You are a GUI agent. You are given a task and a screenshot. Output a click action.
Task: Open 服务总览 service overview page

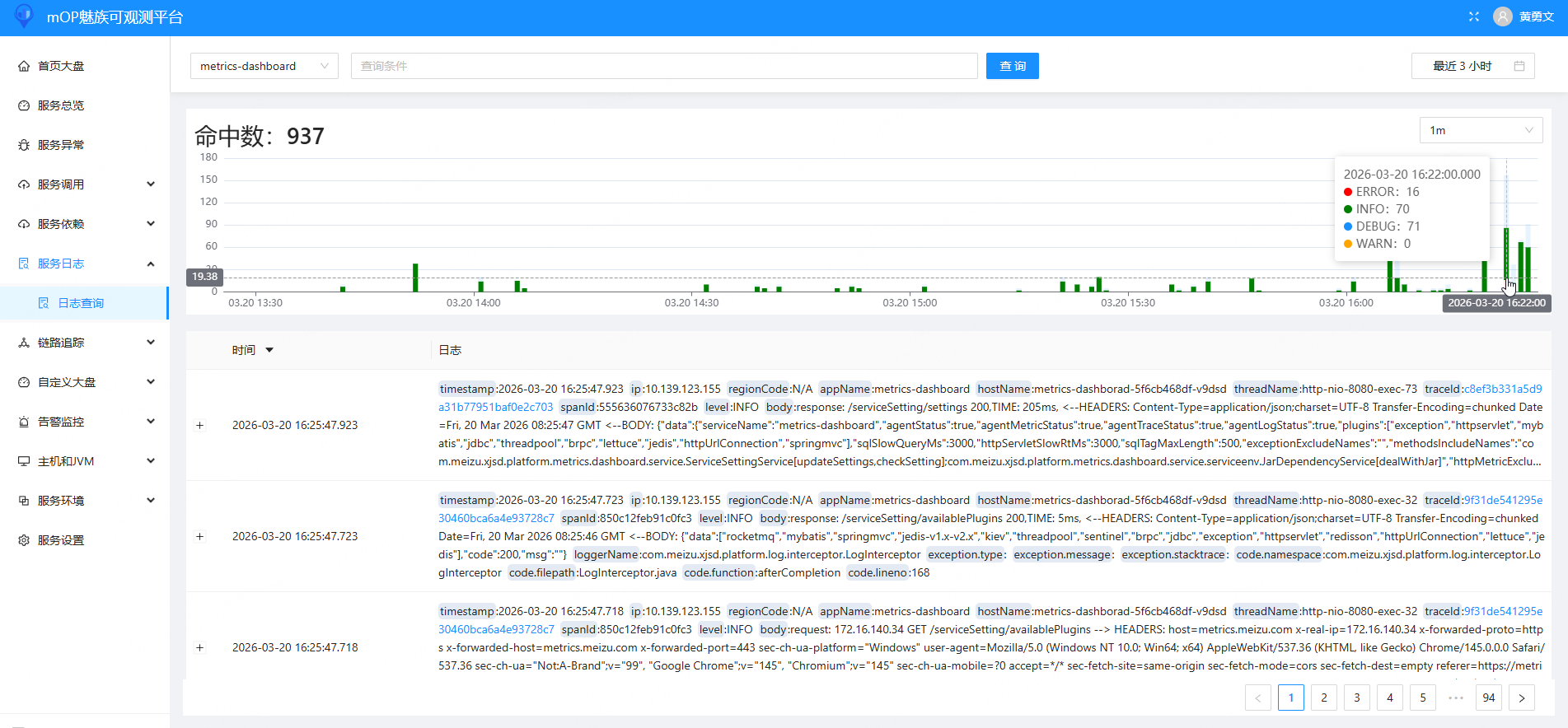coord(61,105)
